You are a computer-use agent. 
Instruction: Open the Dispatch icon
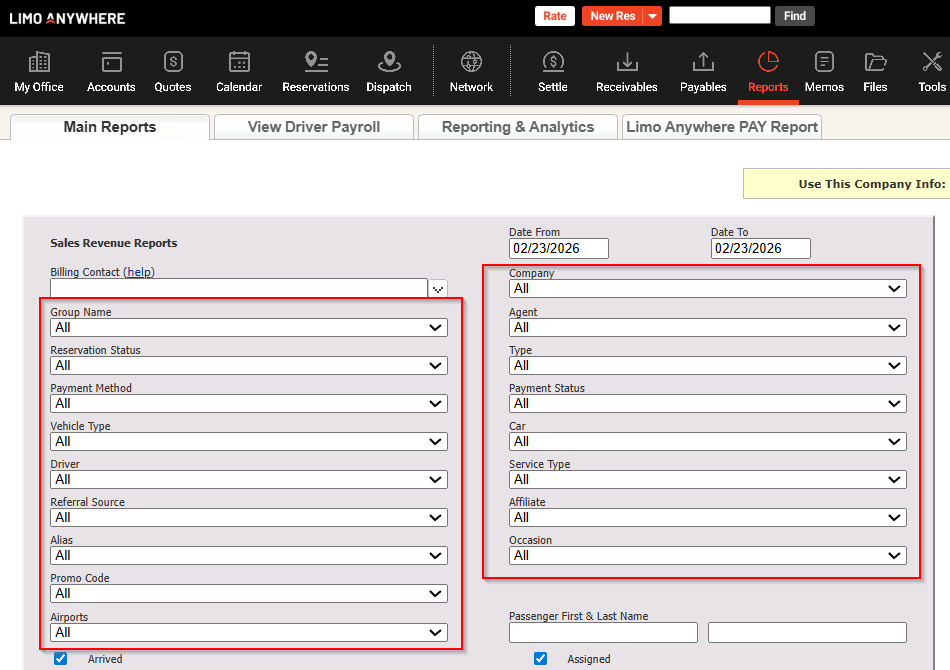tap(389, 63)
